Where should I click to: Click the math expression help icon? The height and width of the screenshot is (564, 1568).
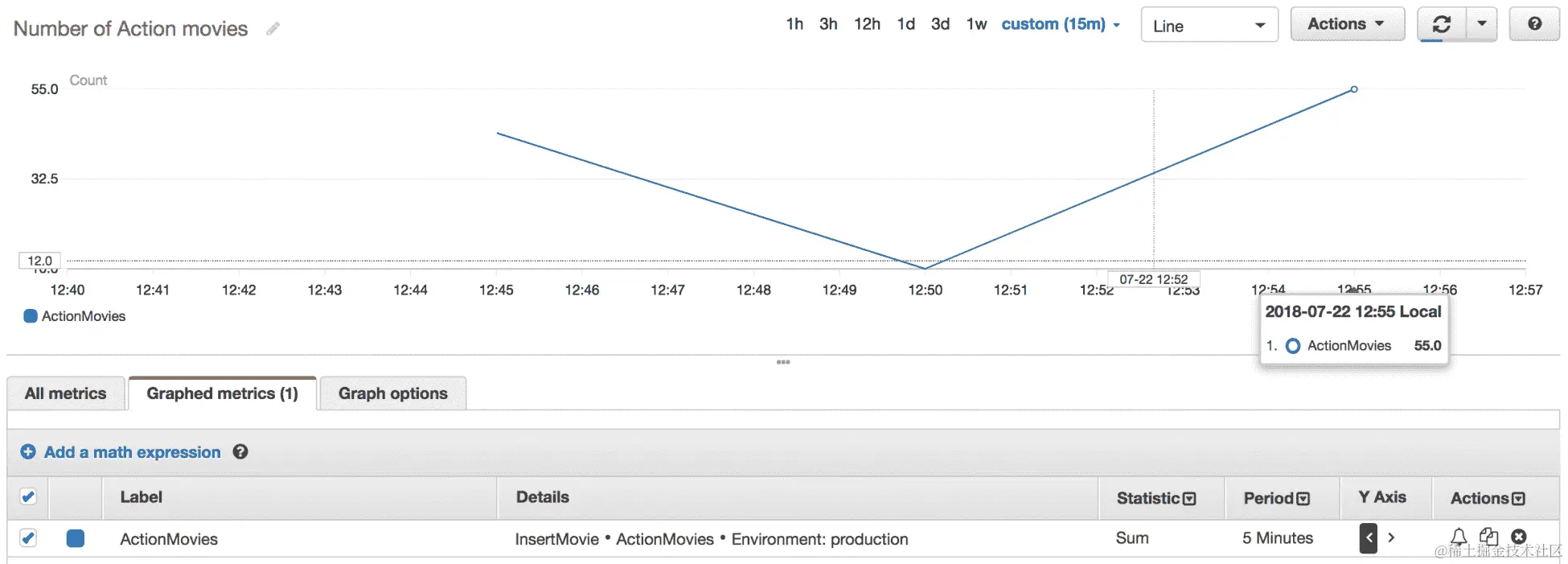240,452
